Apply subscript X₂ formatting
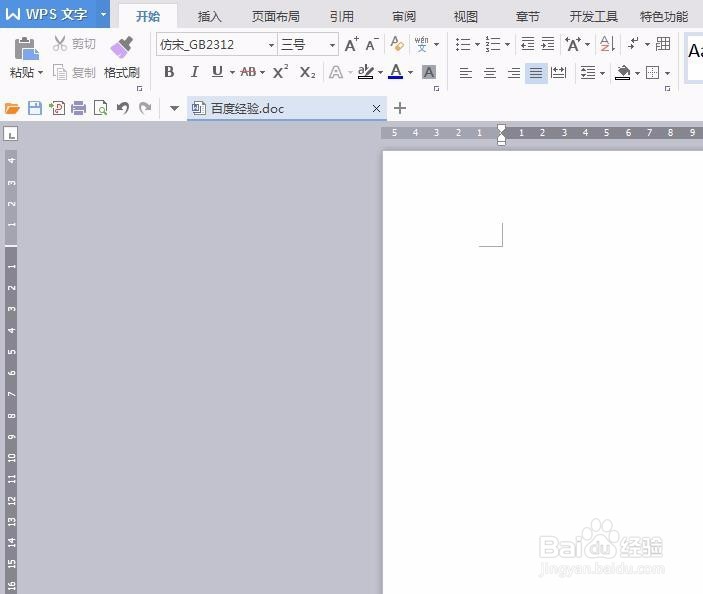The height and width of the screenshot is (594, 703). click(308, 72)
